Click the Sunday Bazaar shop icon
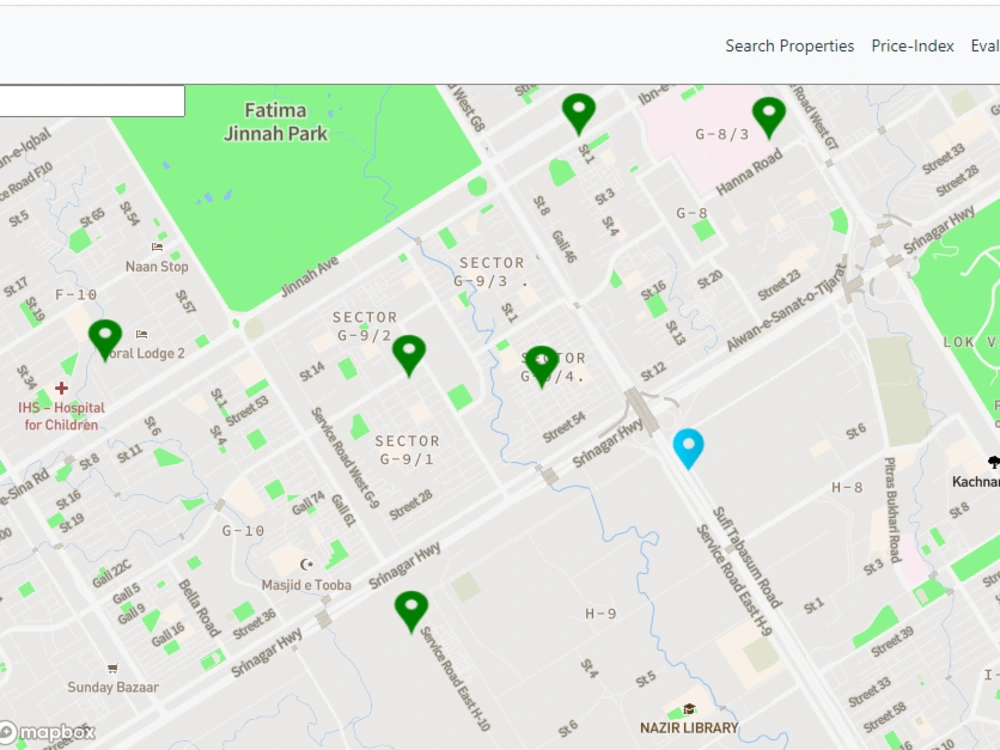This screenshot has height=750, width=1000. click(x=113, y=668)
